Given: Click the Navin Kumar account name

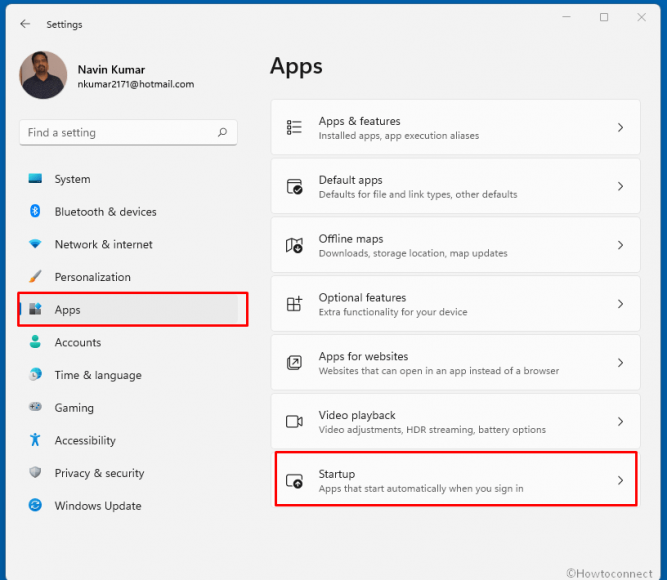Looking at the screenshot, I should (111, 69).
